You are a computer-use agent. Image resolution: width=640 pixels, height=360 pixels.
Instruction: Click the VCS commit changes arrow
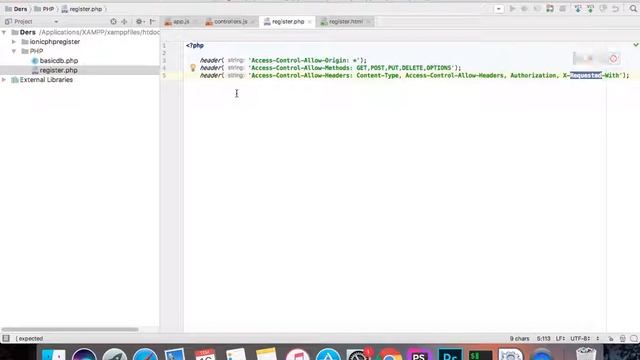click(590, 9)
